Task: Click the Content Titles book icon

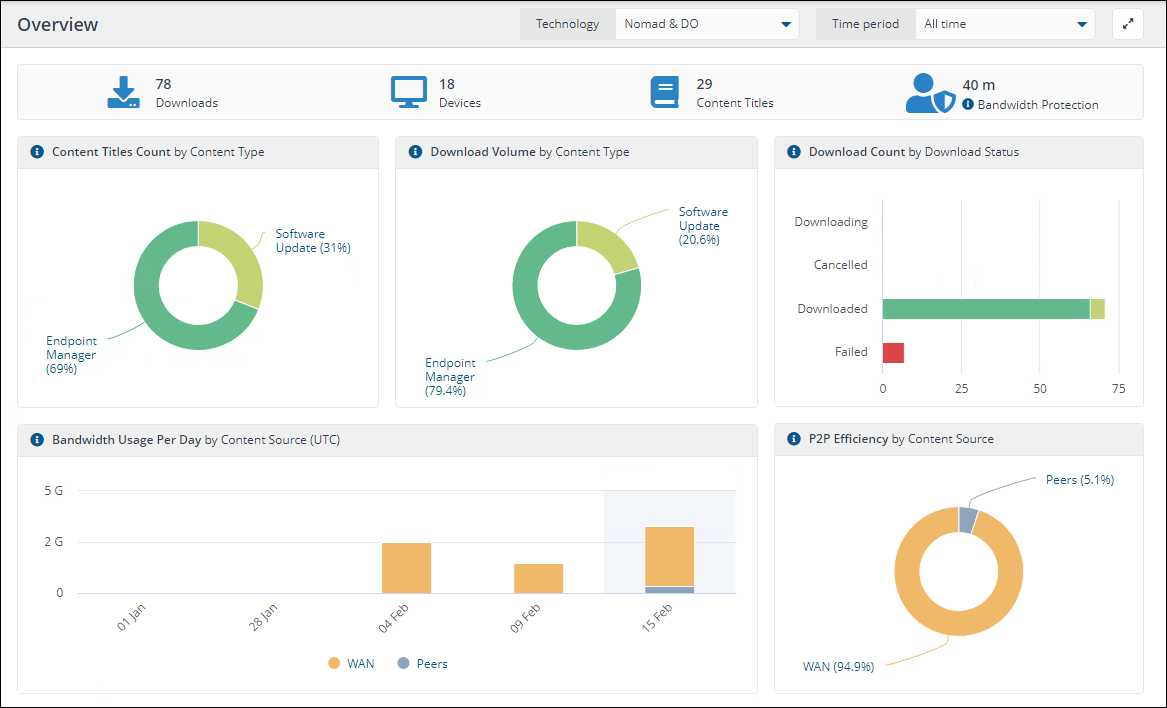Action: tap(664, 92)
